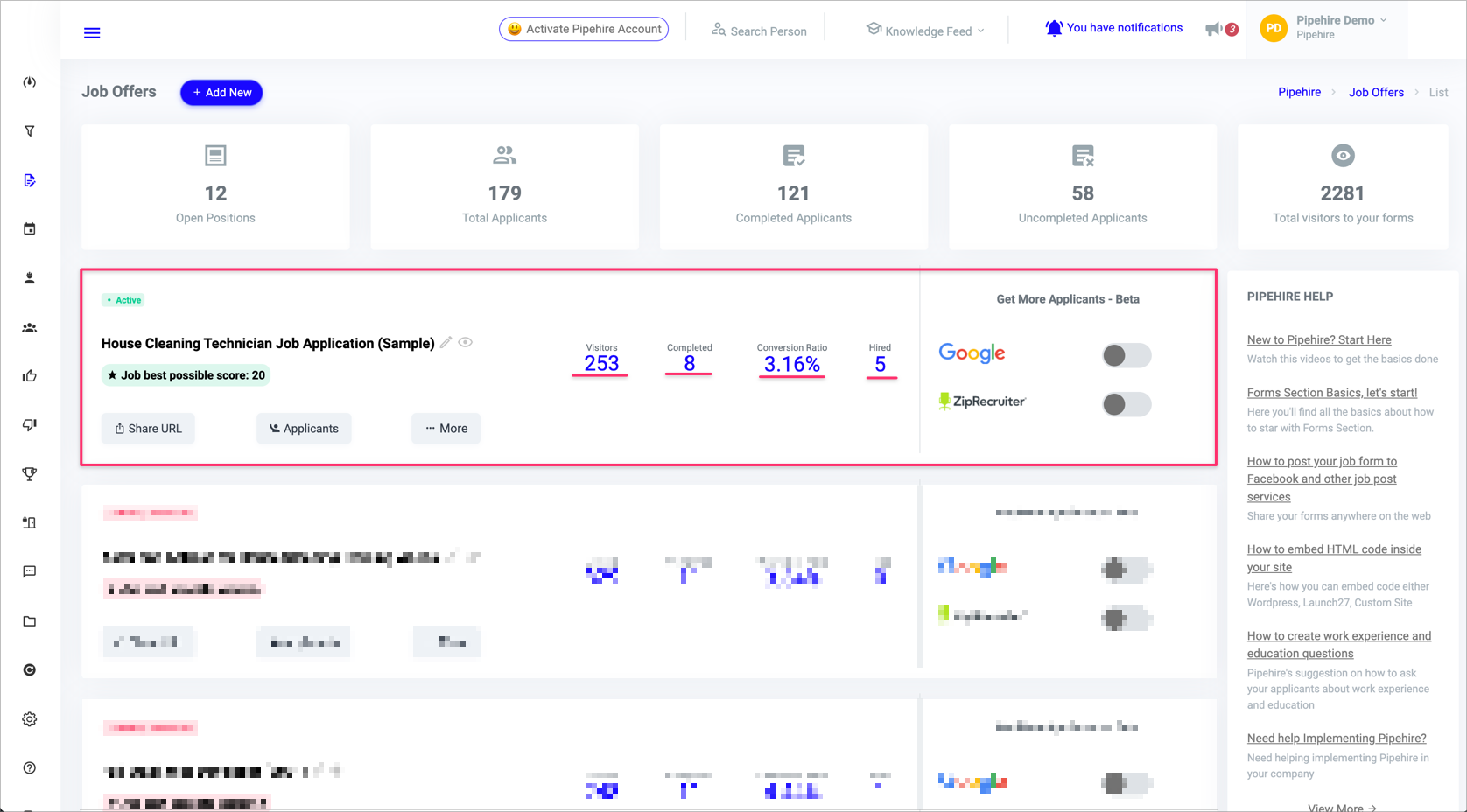The image size is (1467, 812).
Task: Open the chat bubble icon in sidebar
Action: [29, 571]
